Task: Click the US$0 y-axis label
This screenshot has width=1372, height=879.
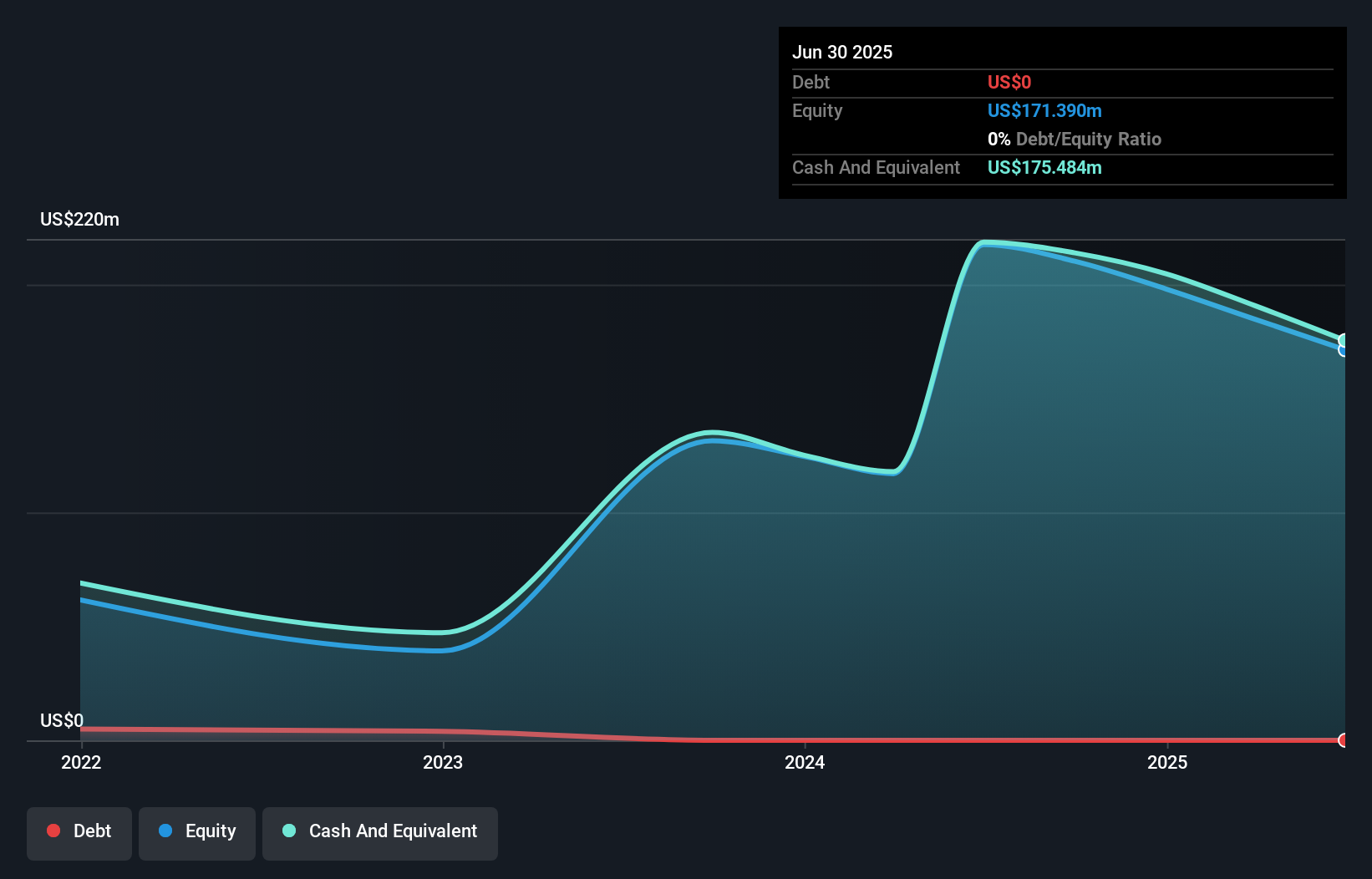Action: pos(62,720)
